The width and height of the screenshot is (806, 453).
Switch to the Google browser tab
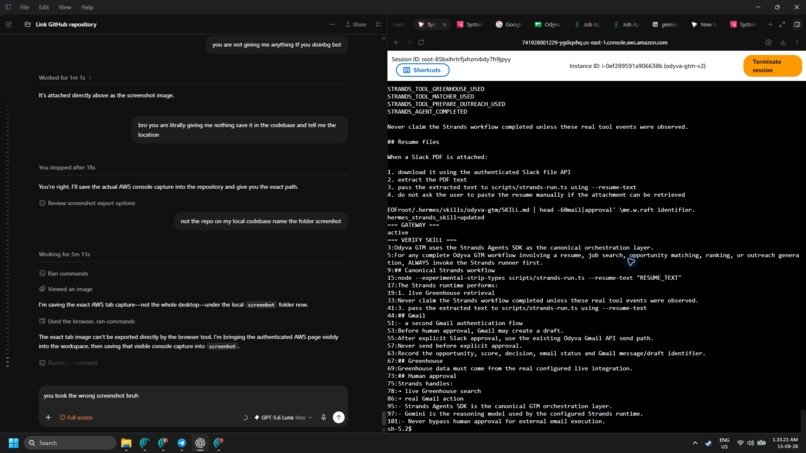pos(508,24)
